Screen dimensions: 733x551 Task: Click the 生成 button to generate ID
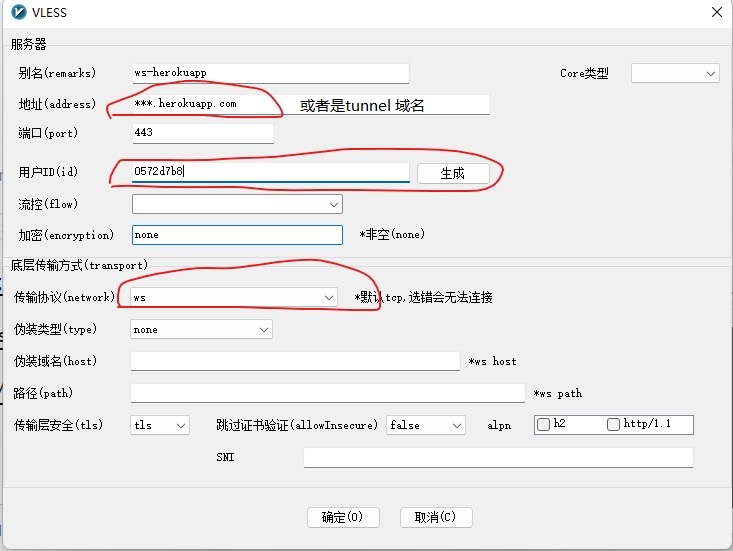coord(453,173)
